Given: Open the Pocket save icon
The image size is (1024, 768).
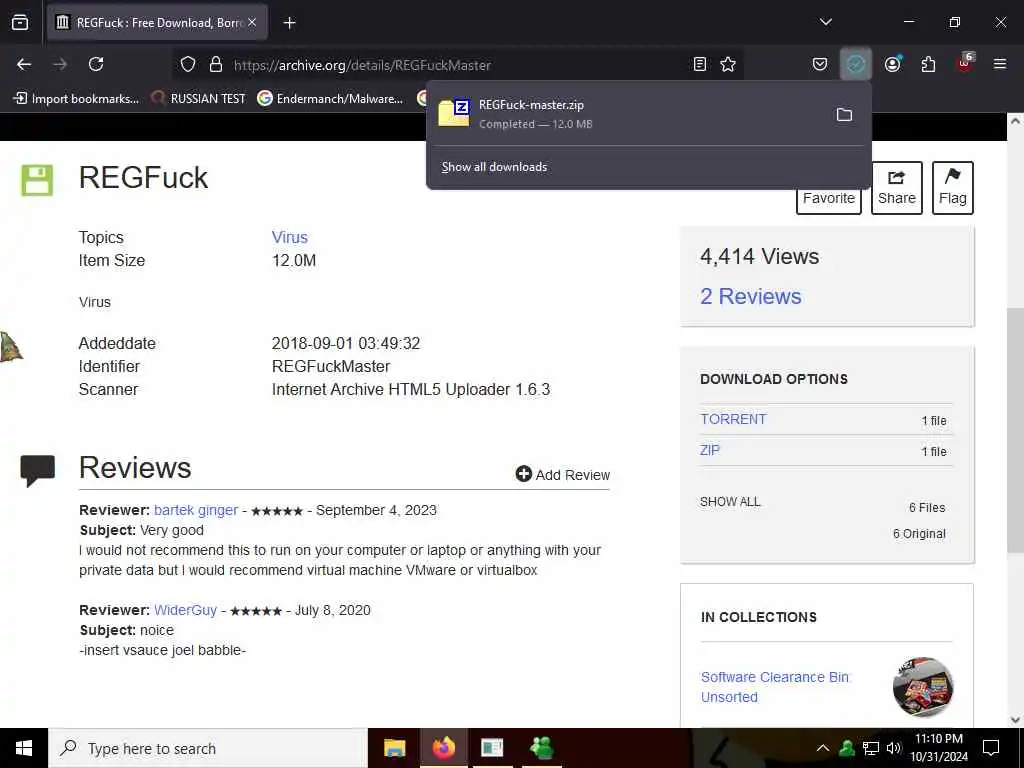Looking at the screenshot, I should tap(820, 64).
